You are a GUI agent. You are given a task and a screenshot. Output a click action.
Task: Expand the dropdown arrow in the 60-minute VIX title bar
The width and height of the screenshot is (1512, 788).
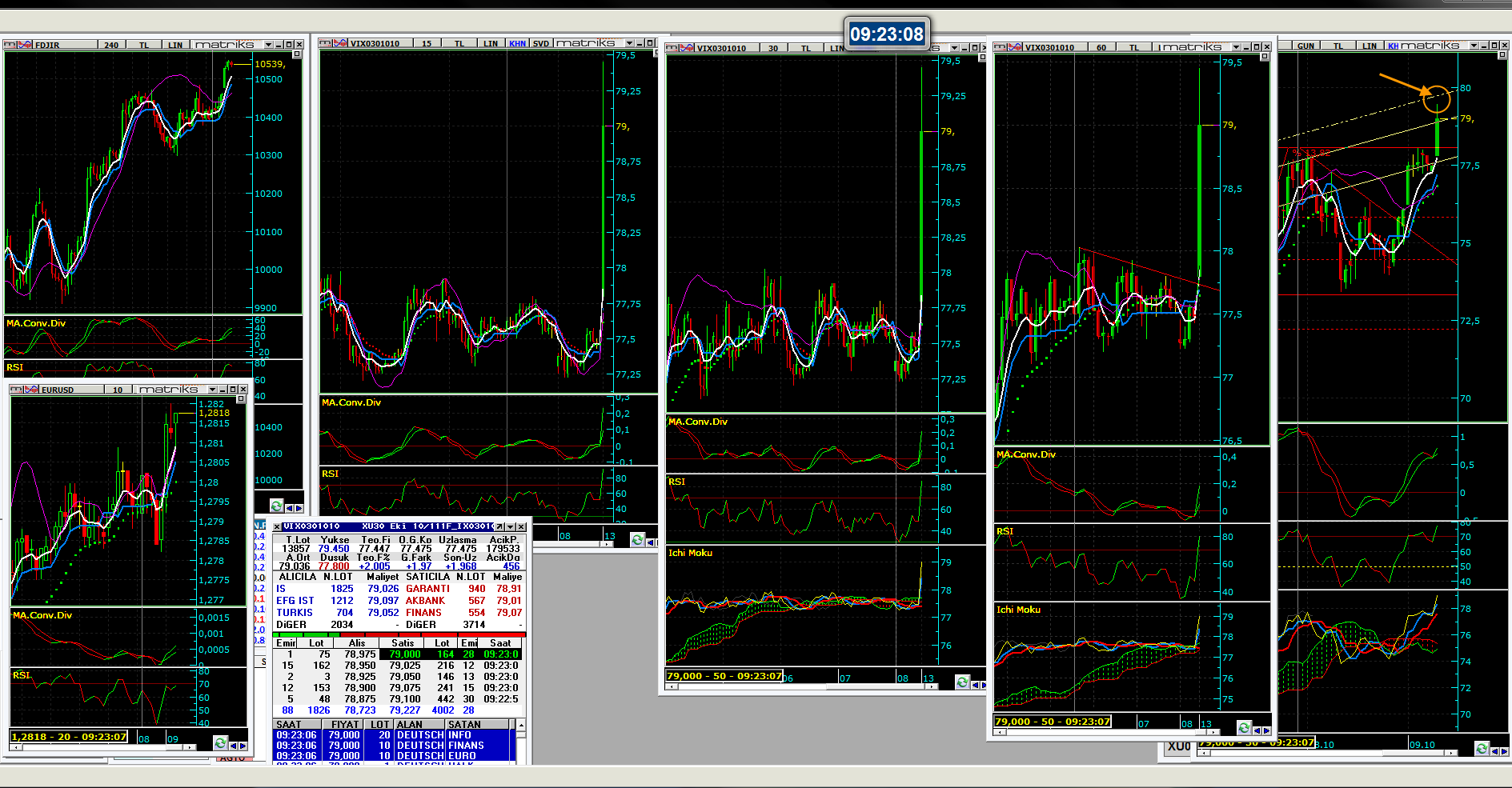[x=1236, y=47]
